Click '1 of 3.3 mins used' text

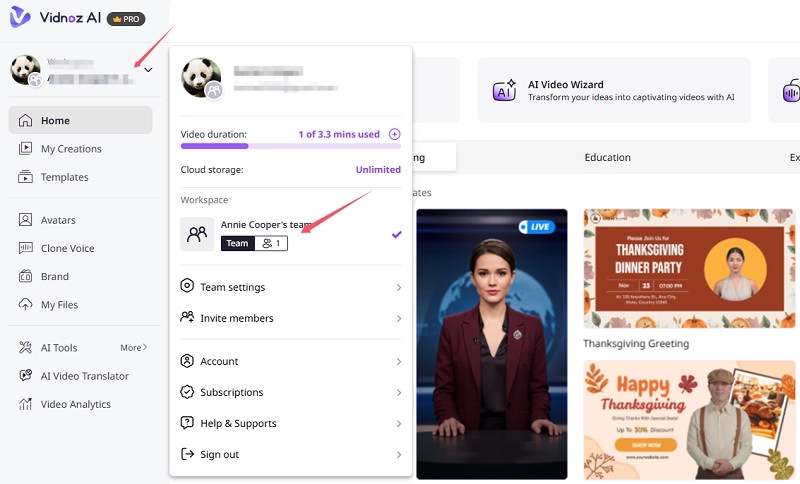[339, 134]
